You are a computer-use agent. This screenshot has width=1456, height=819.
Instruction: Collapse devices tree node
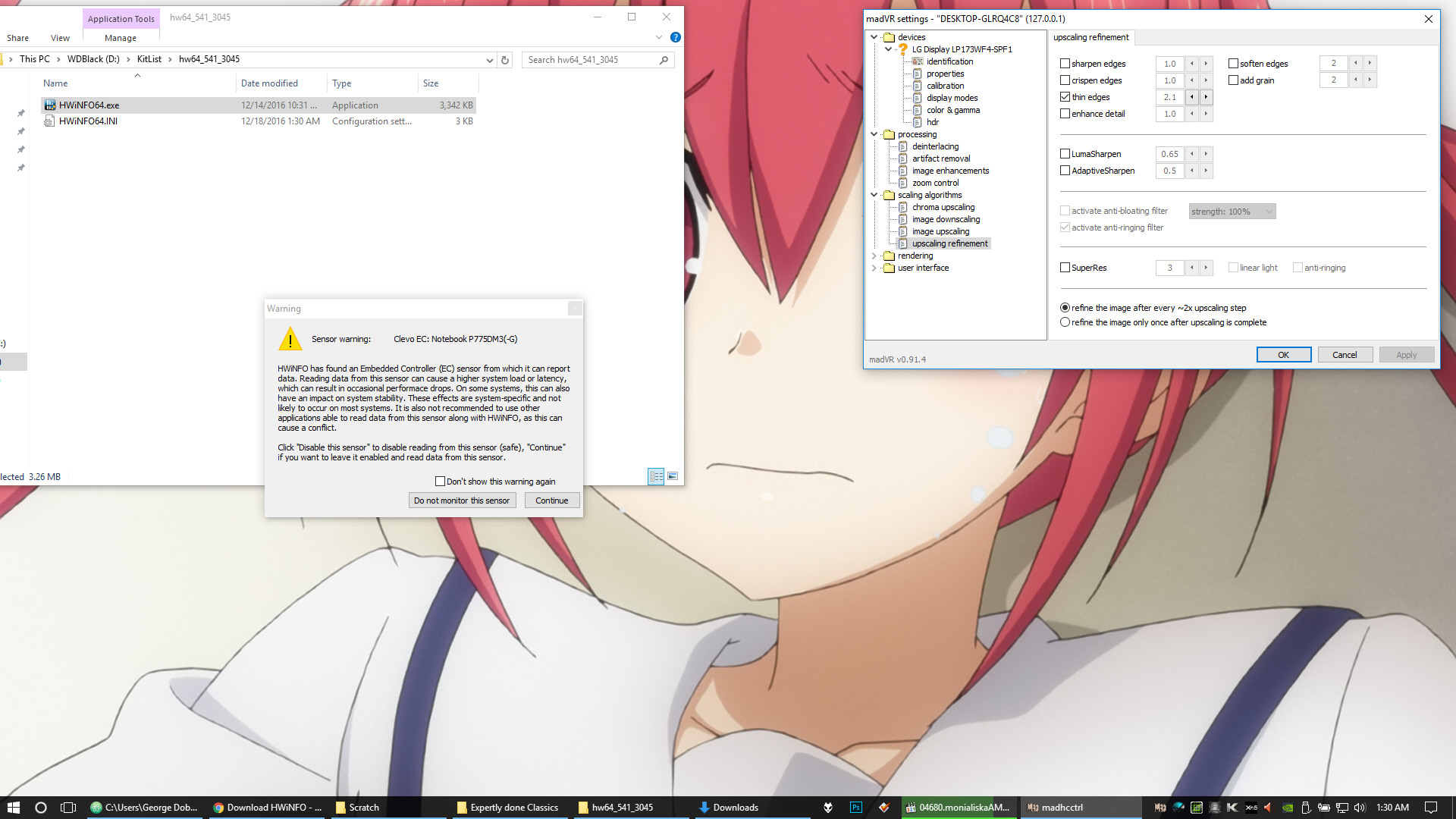click(874, 37)
